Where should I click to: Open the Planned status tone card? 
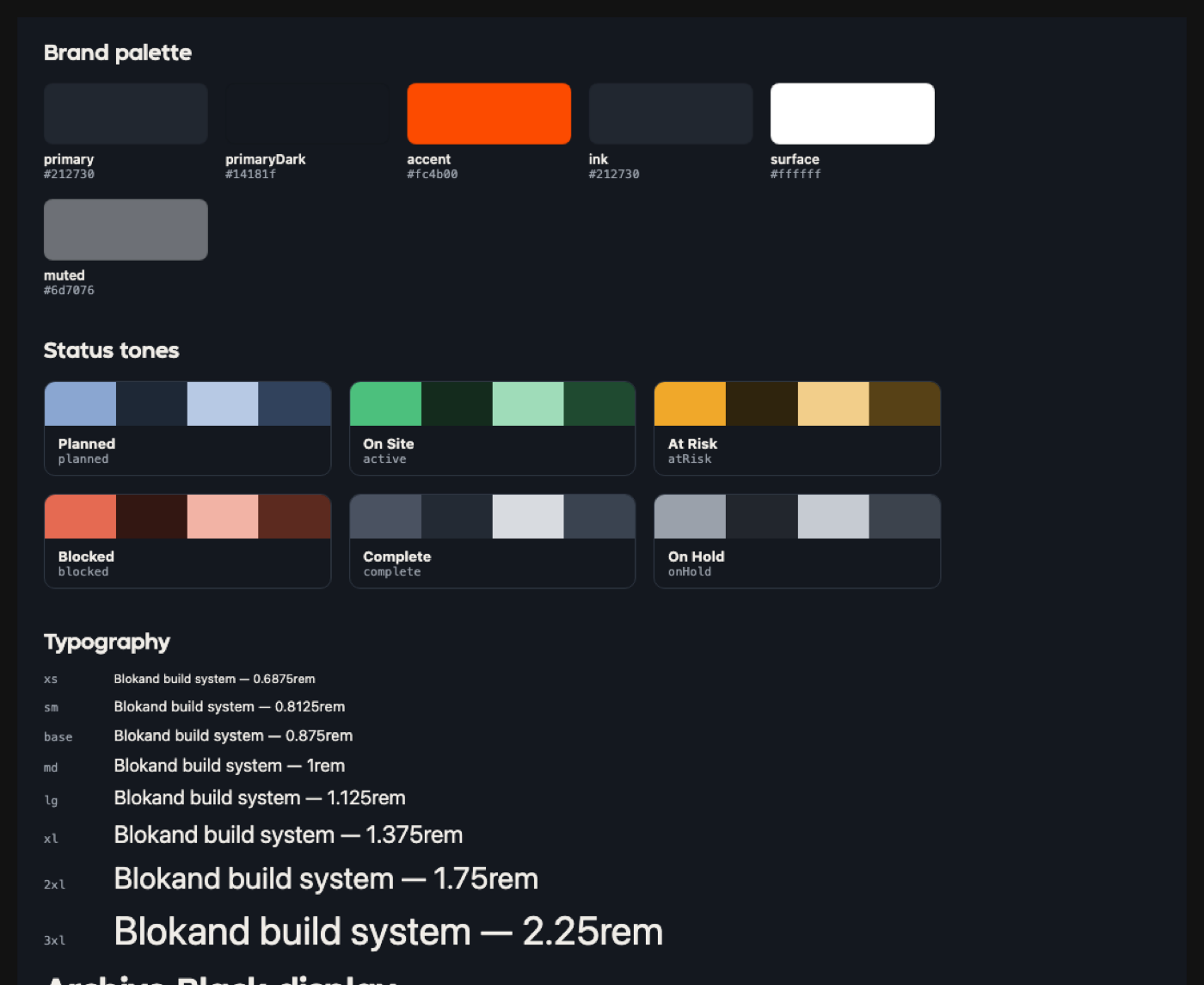click(x=187, y=428)
